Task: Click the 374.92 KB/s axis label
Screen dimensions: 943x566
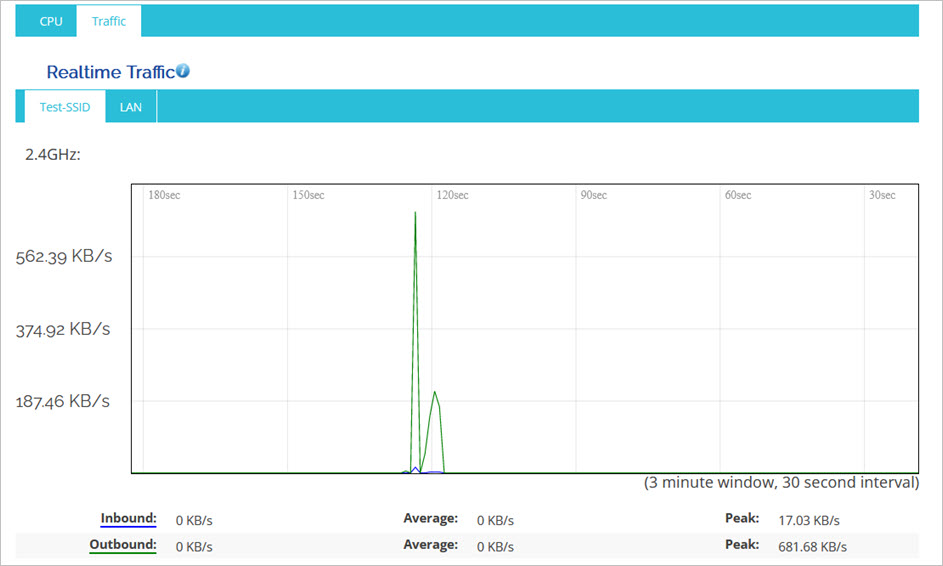Action: point(63,329)
